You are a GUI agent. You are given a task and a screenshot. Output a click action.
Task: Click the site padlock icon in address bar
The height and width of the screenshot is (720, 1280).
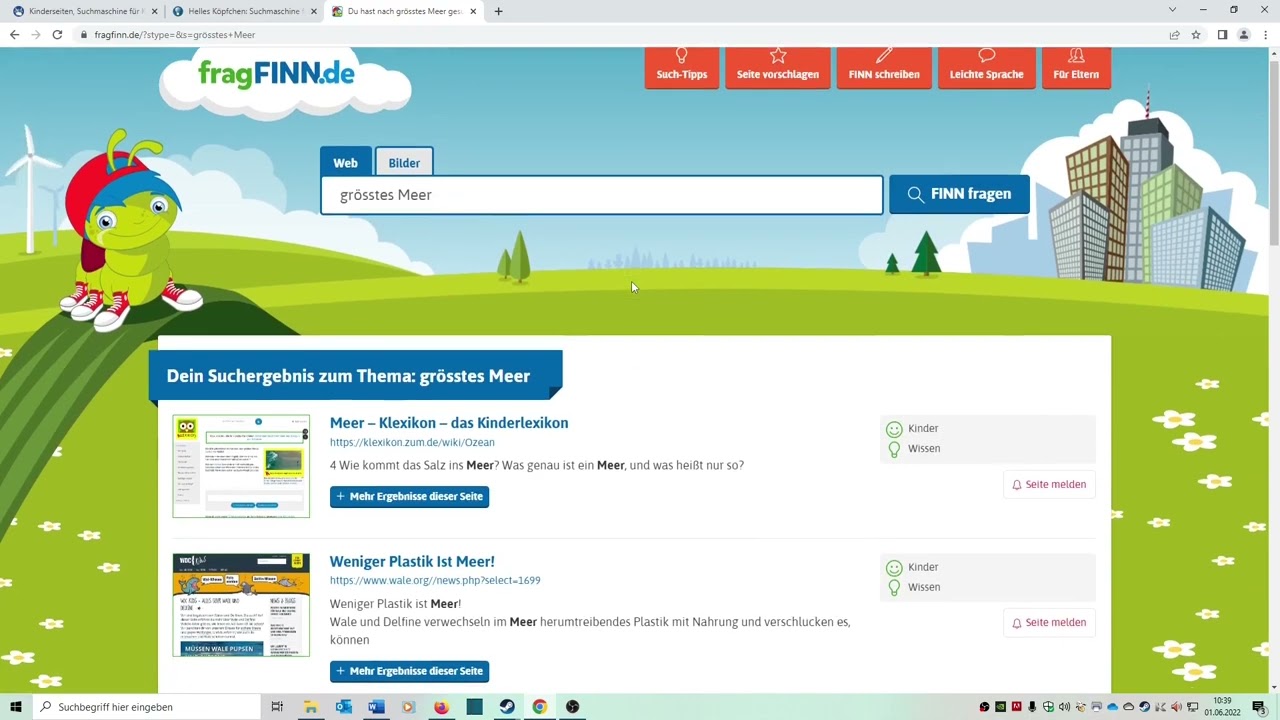pyautogui.click(x=84, y=35)
